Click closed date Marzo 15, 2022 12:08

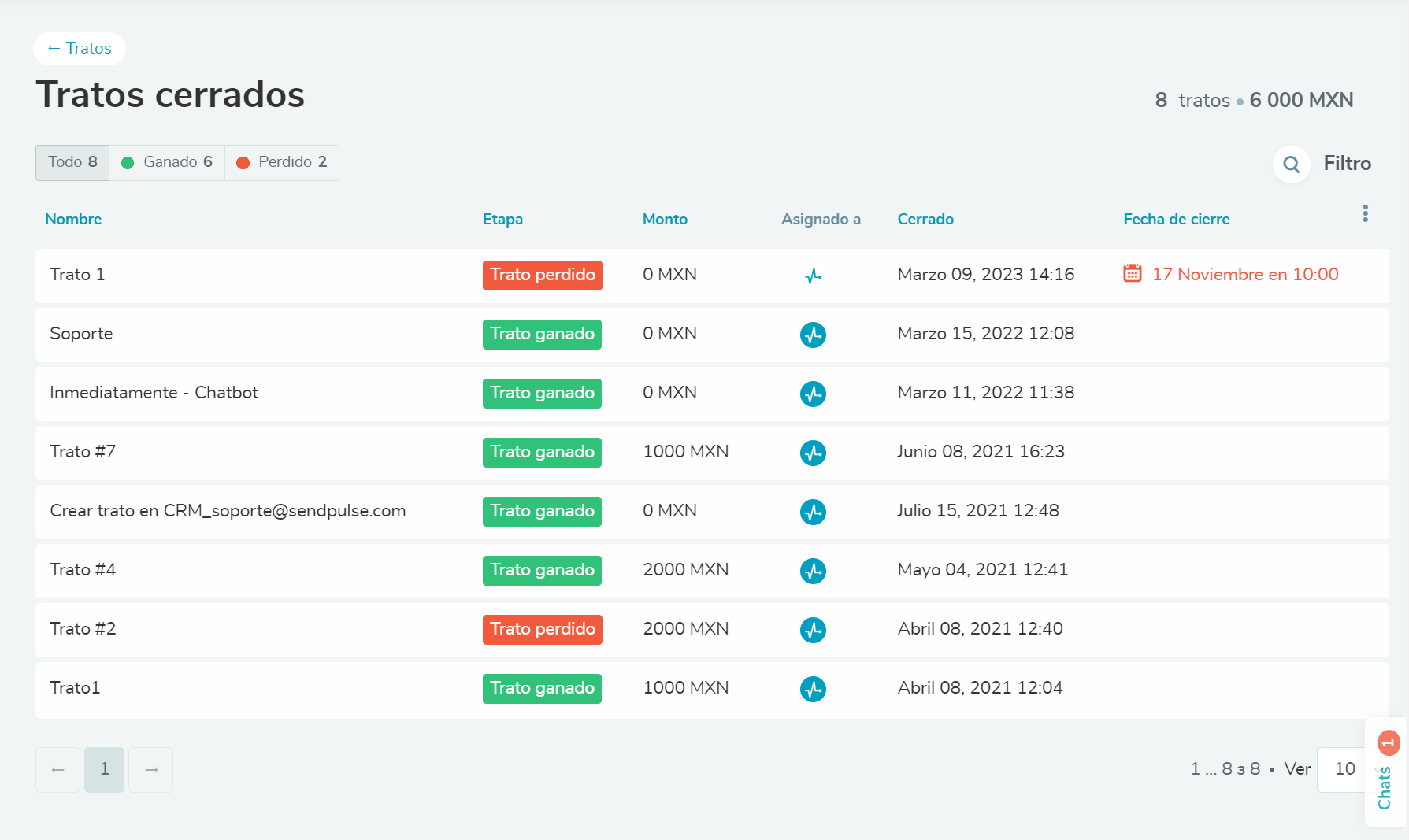tap(986, 333)
